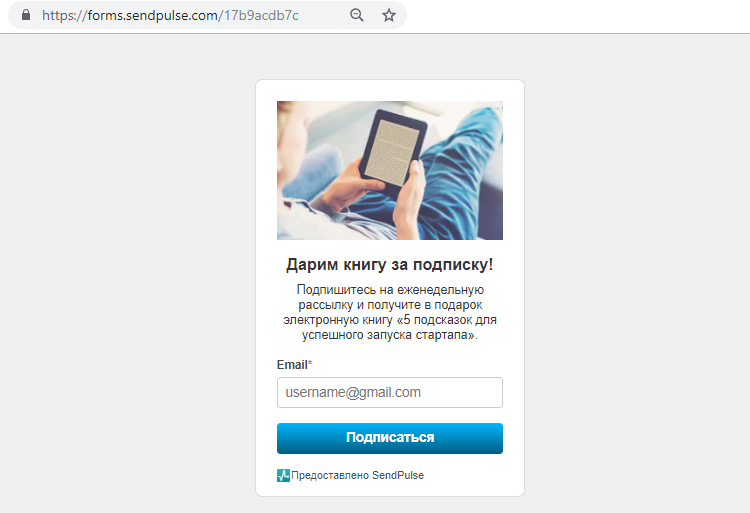Click the word SendPulse in footer

point(398,475)
